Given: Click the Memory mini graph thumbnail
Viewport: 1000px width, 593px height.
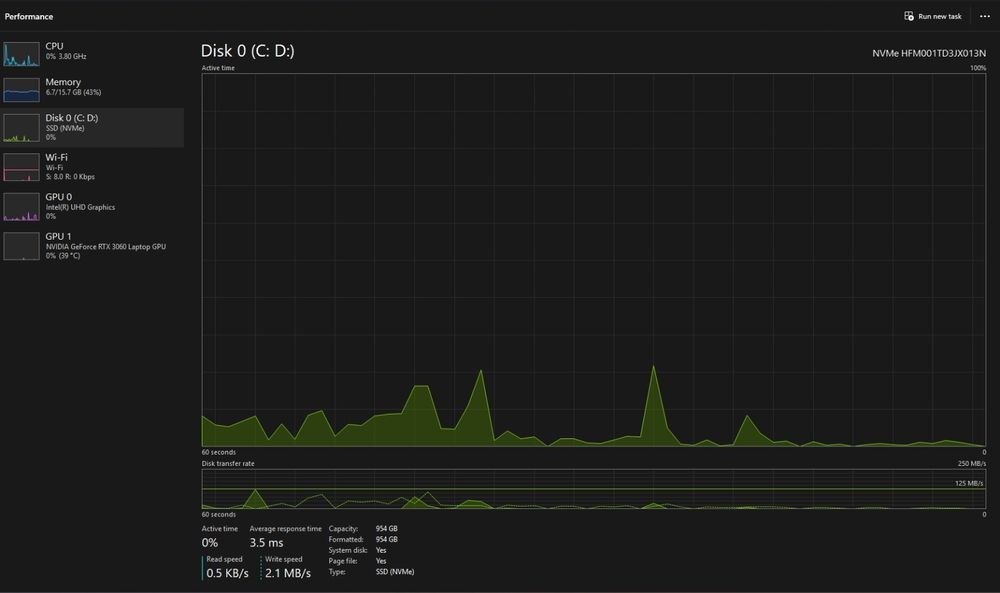Looking at the screenshot, I should point(21,90).
